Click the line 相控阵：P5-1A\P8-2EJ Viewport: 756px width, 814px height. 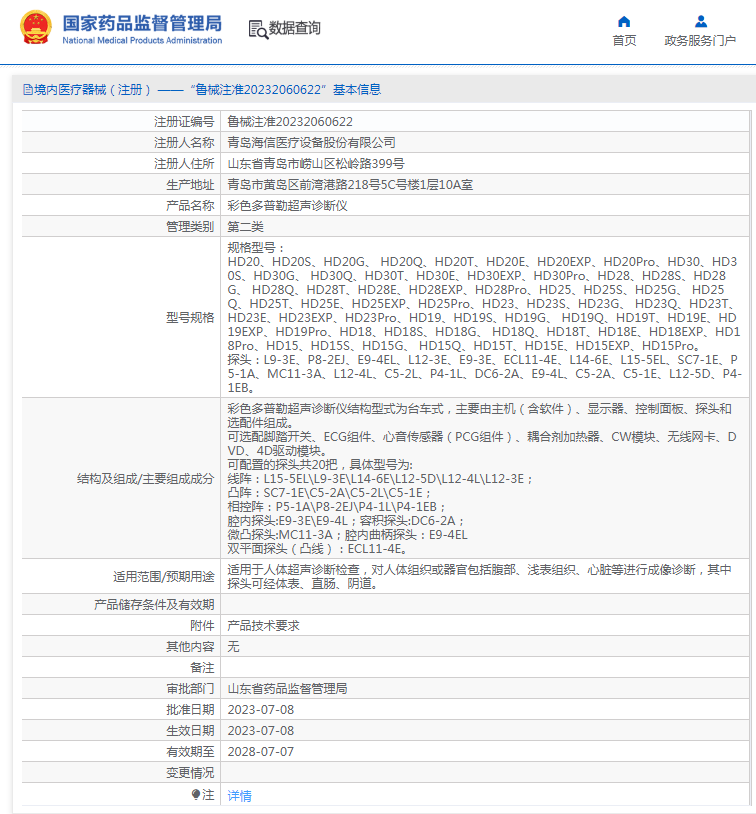coord(336,507)
